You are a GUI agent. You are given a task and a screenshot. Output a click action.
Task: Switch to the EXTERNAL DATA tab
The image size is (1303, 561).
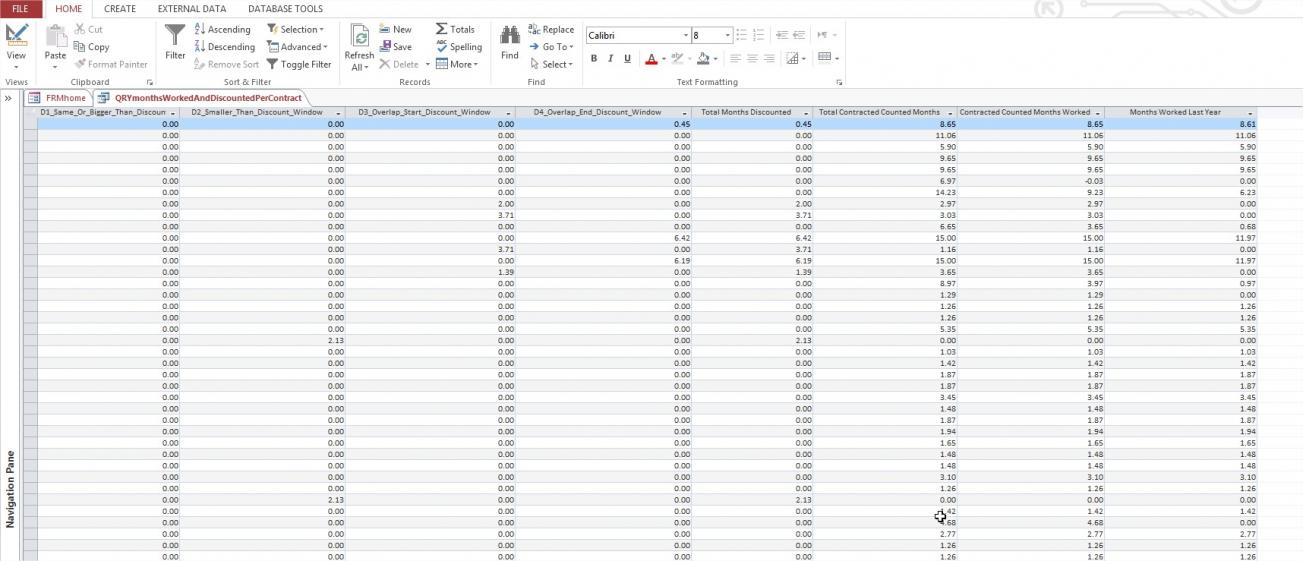click(x=192, y=9)
